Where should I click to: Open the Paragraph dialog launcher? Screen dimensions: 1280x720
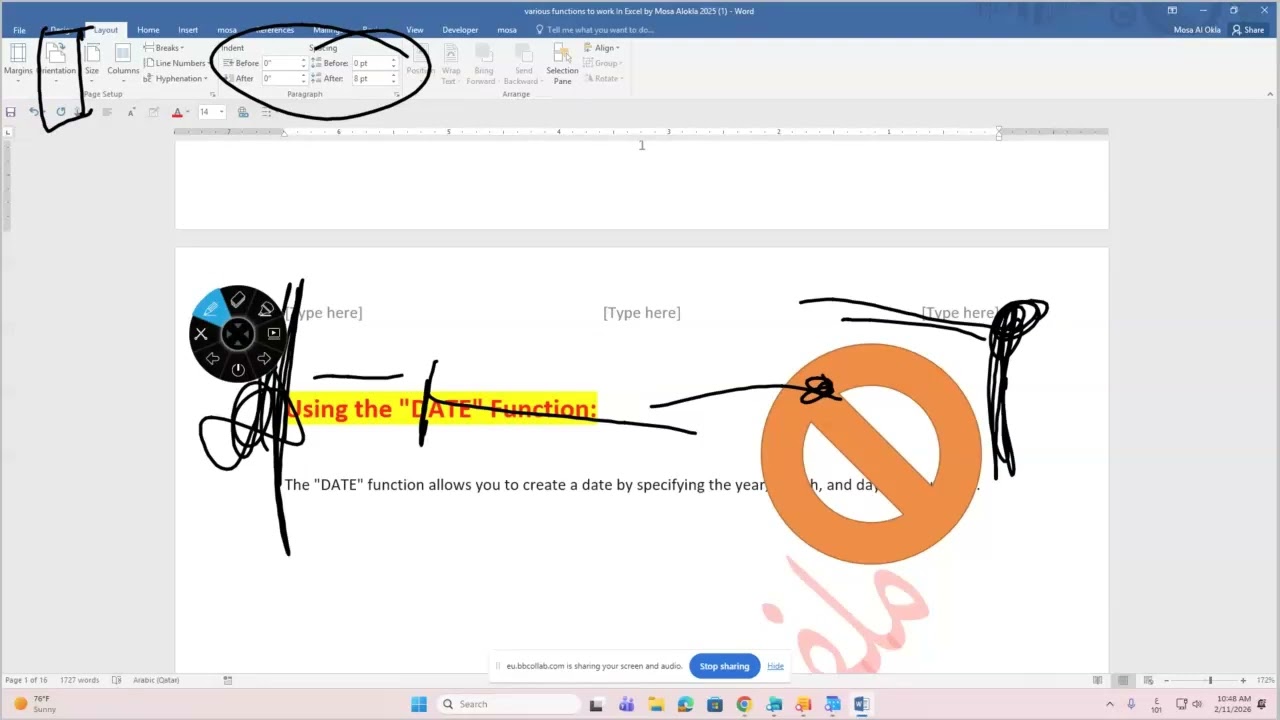(397, 94)
